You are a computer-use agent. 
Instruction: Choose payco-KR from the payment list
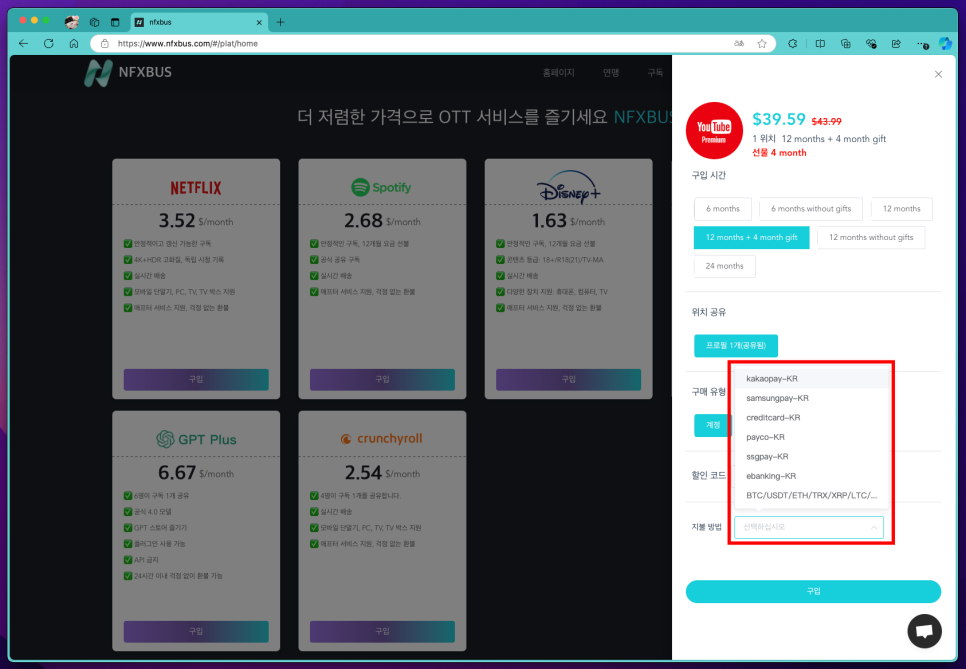click(x=811, y=437)
